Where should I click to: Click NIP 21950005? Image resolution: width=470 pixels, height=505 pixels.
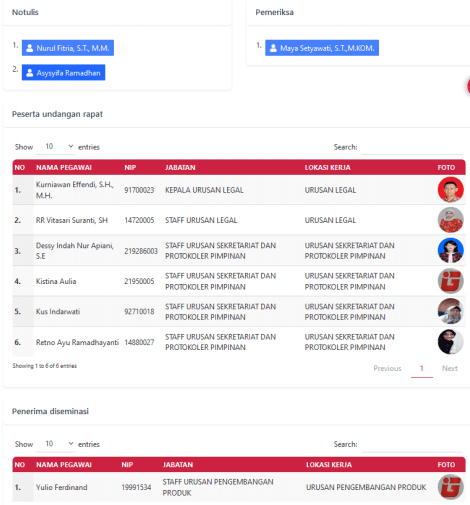point(139,281)
